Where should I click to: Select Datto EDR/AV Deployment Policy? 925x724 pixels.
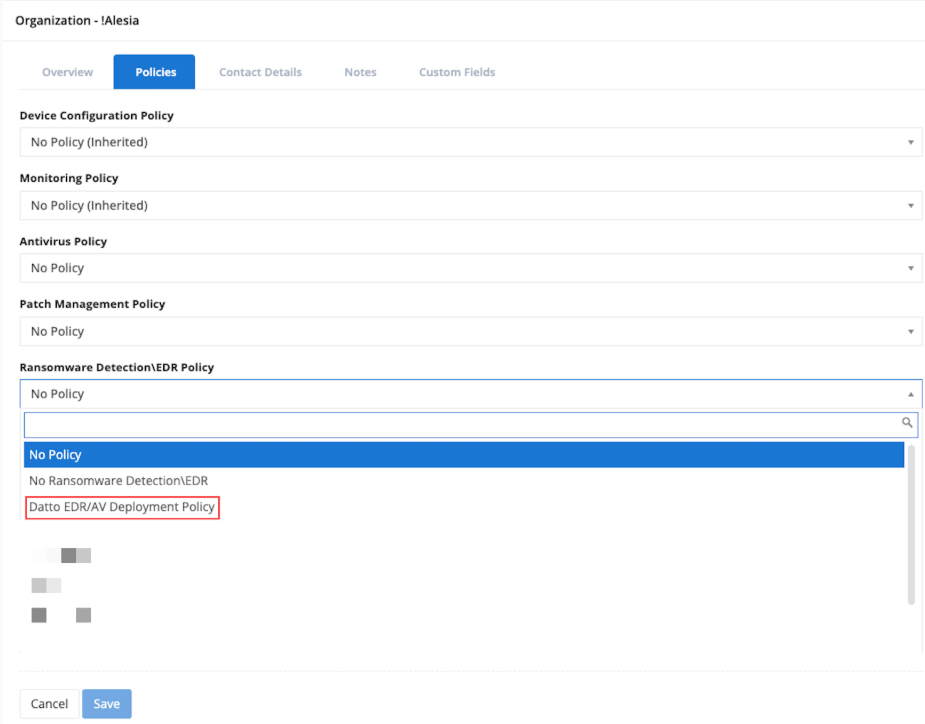click(122, 507)
